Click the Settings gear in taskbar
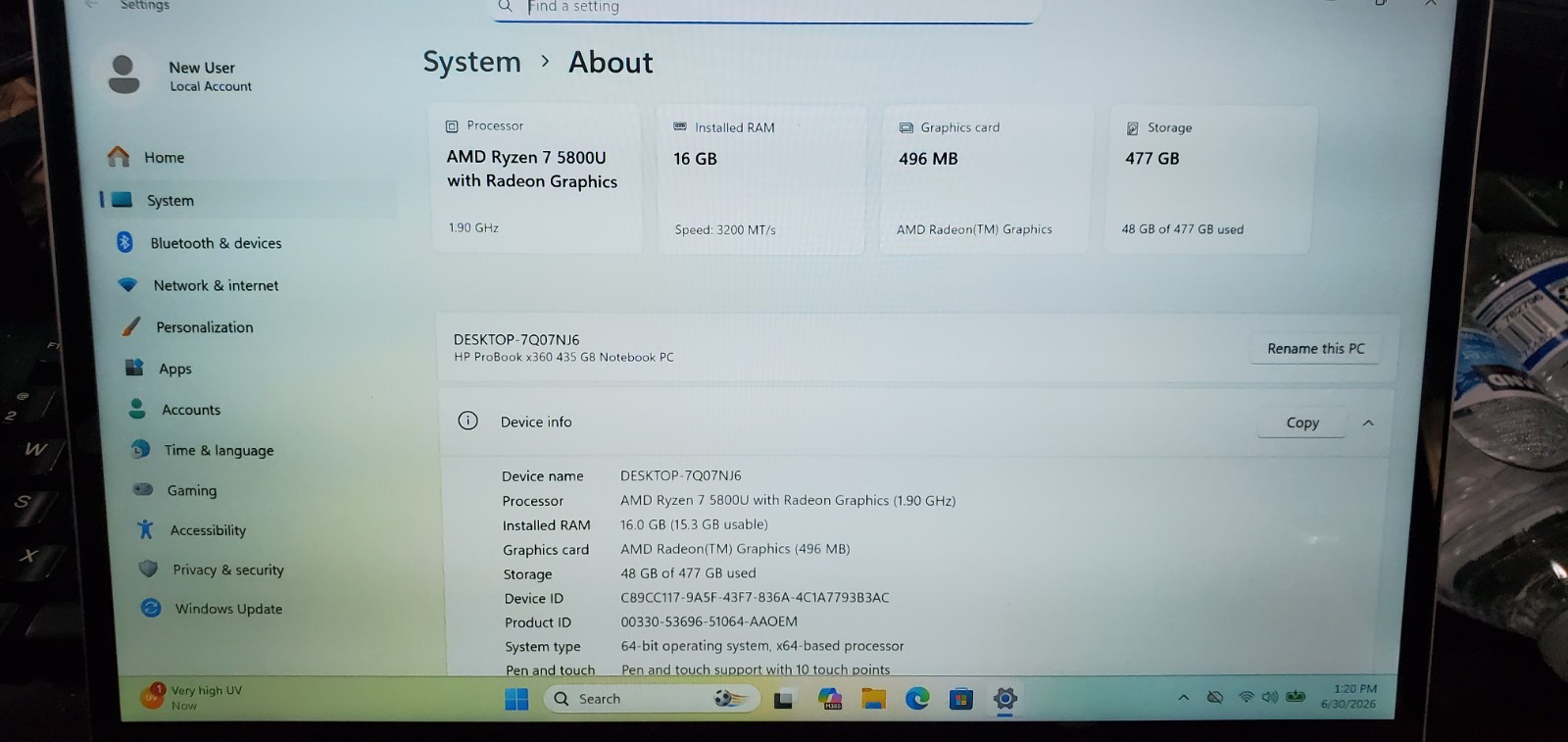The width and height of the screenshot is (1568, 742). pyautogui.click(x=1004, y=699)
